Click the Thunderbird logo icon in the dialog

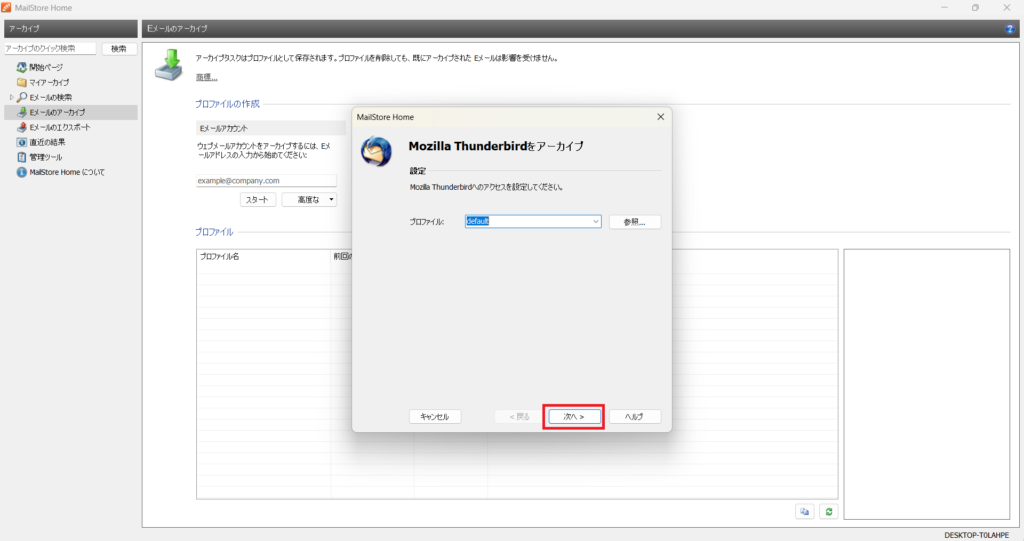[377, 152]
